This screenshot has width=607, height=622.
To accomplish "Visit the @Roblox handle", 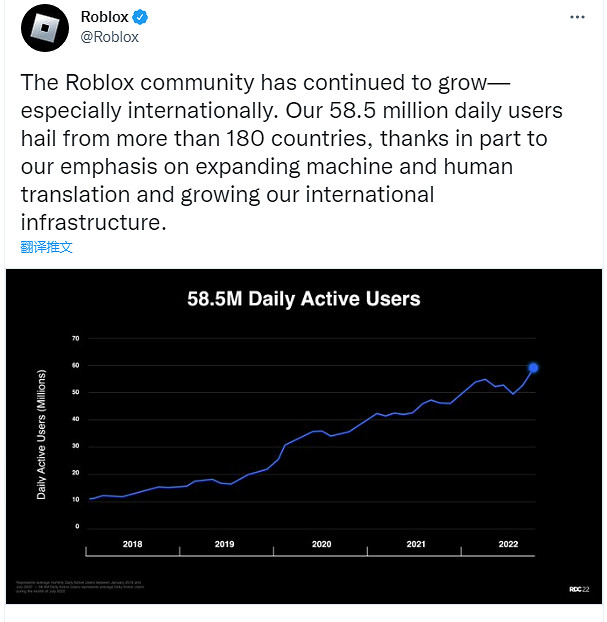I will (109, 37).
